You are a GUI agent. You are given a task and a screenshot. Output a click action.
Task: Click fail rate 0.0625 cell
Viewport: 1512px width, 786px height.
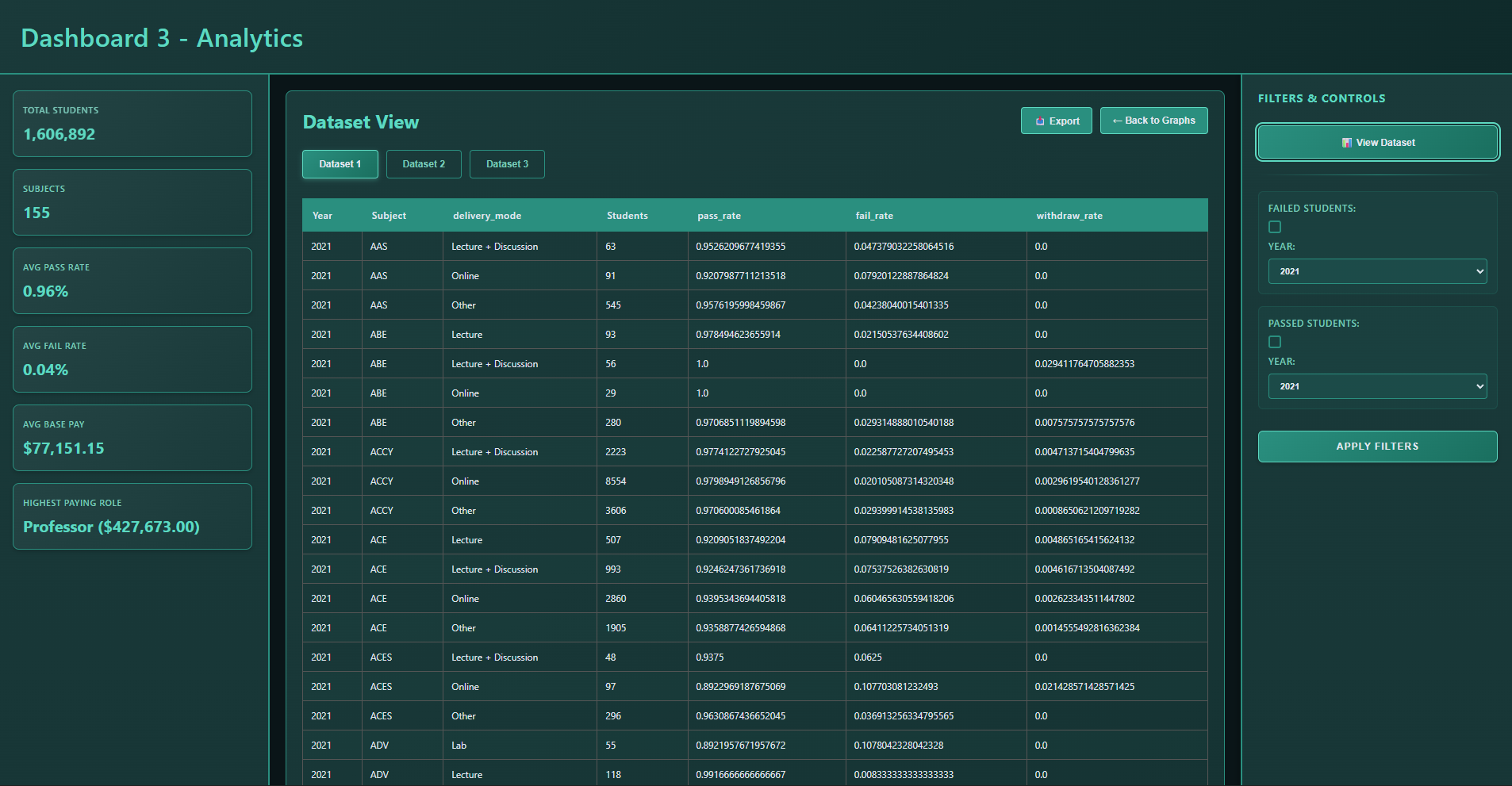click(x=936, y=658)
